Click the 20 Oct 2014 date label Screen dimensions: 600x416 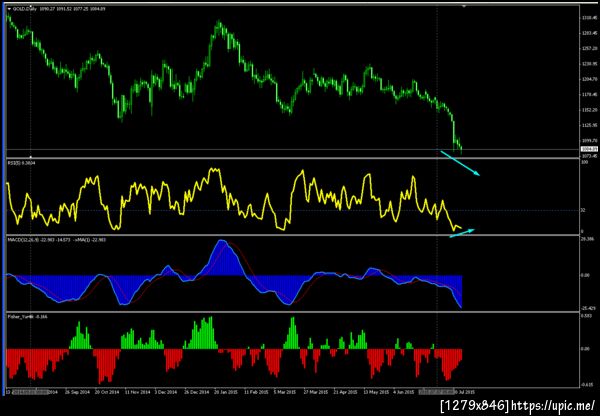[107, 392]
